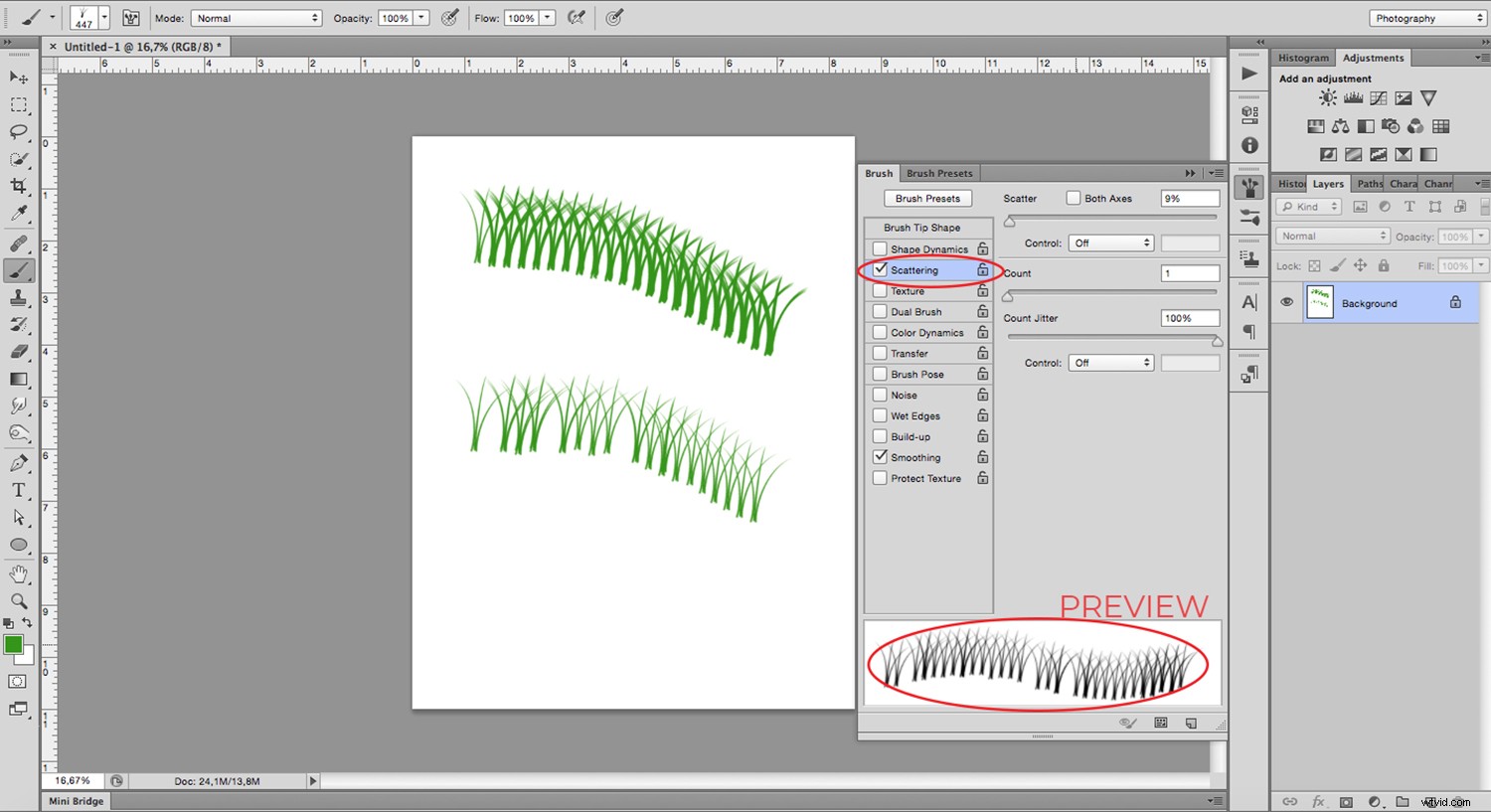
Task: Open the Scatter Control dropdown
Action: 1110,242
